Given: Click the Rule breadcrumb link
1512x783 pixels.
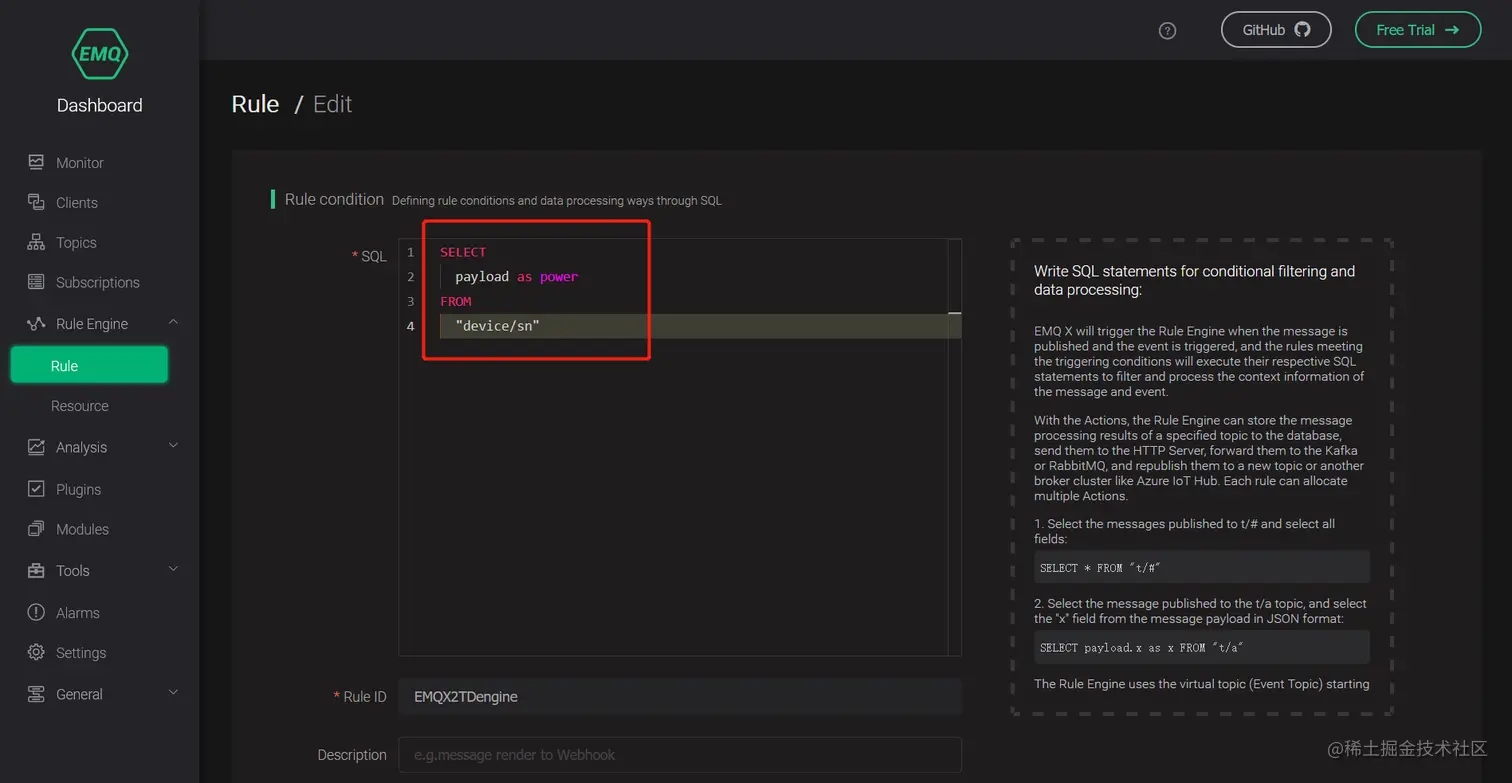Looking at the screenshot, I should click(255, 104).
